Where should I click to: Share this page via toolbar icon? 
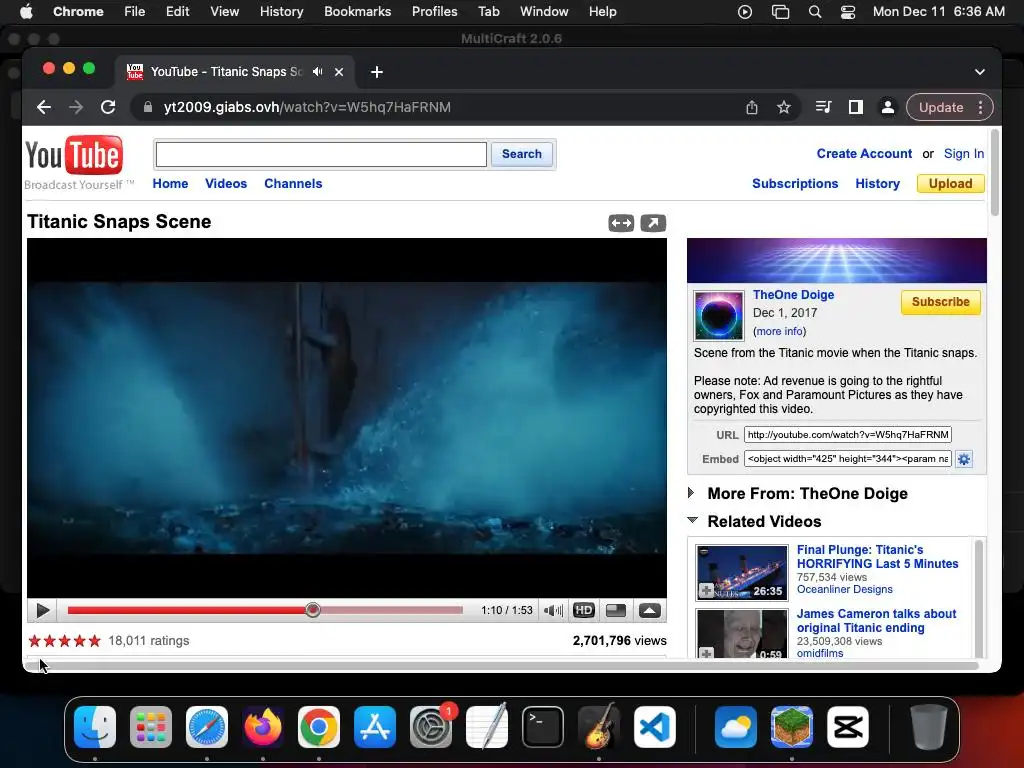coord(752,107)
